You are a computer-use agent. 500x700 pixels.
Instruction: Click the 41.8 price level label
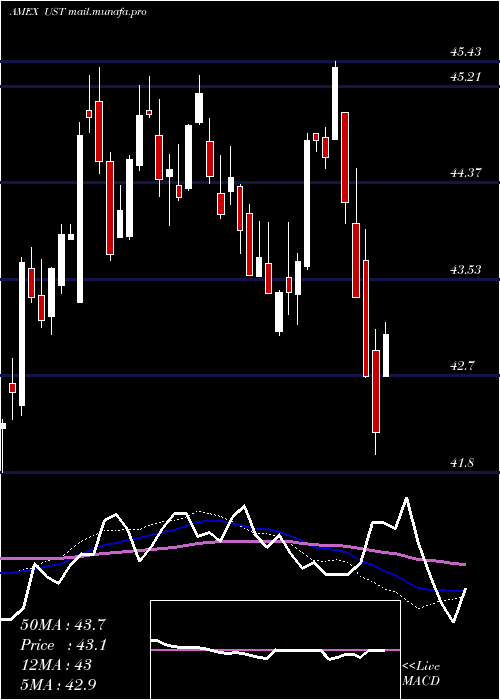tap(462, 463)
